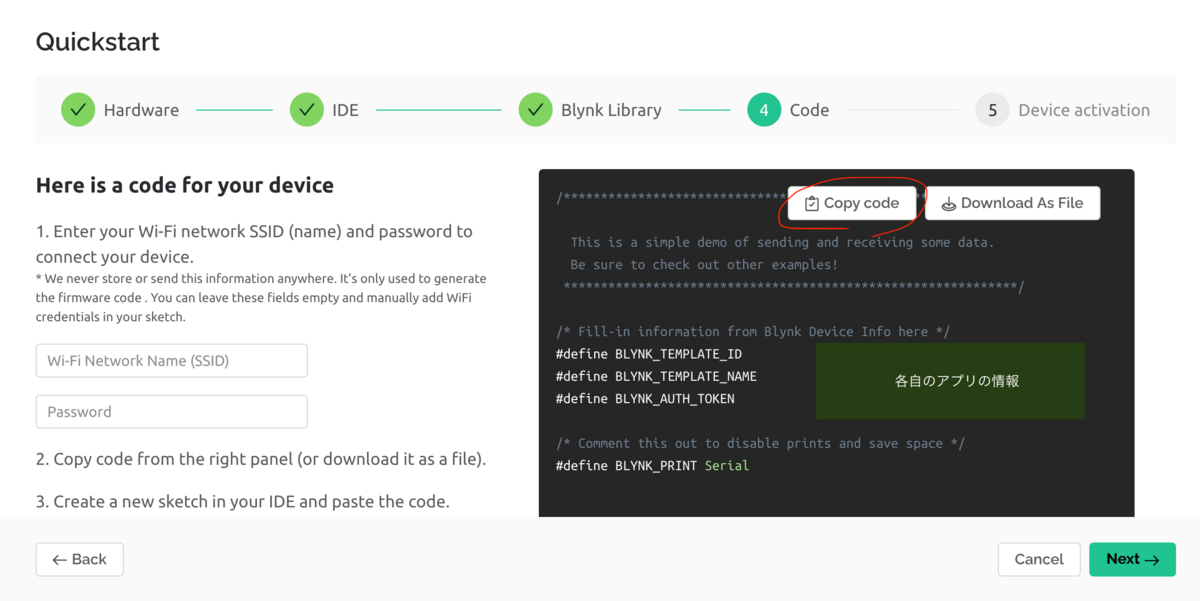Click the Quickstart heading
Screen dimensions: 1200x601
[x=98, y=42]
